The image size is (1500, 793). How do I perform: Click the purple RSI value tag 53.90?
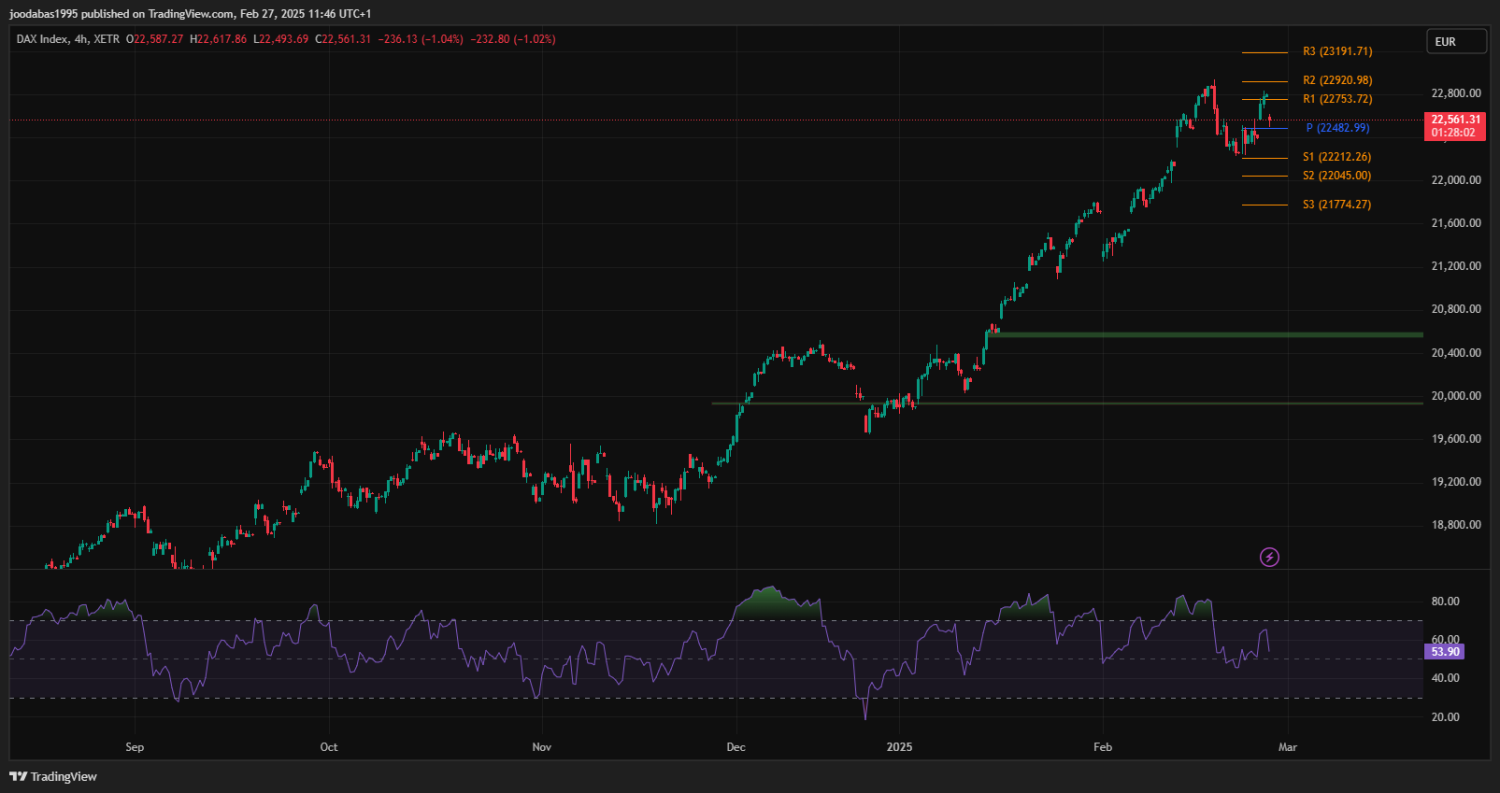coord(1445,651)
